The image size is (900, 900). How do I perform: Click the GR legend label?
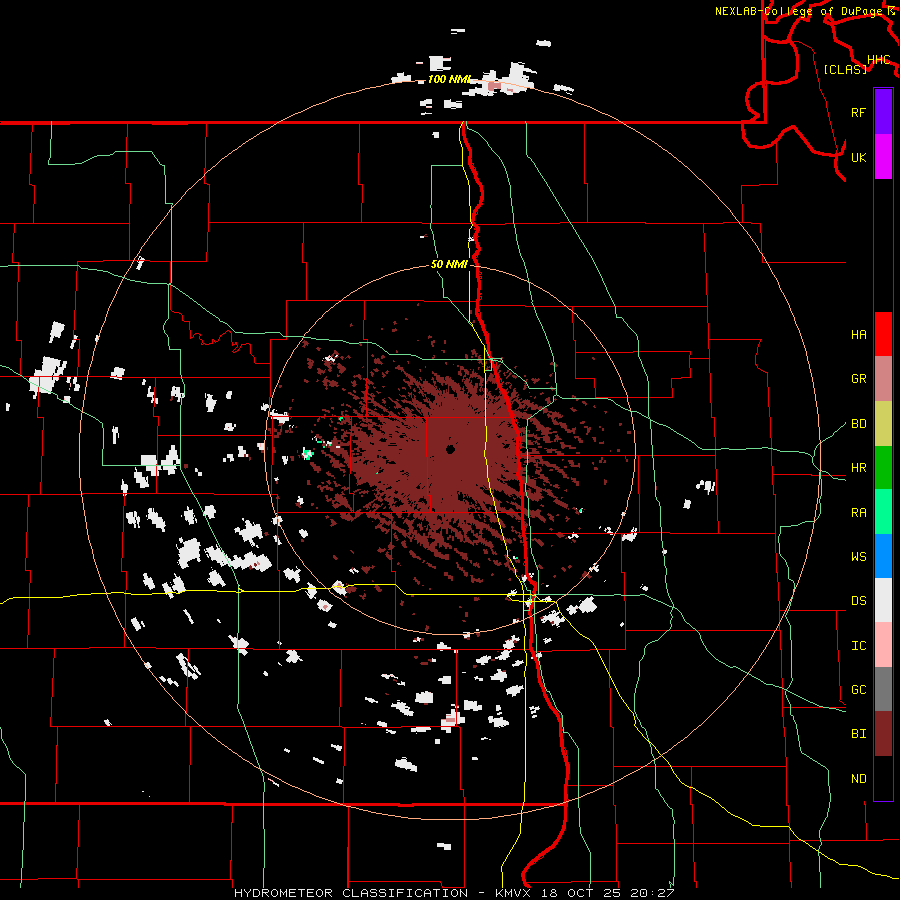tap(858, 379)
